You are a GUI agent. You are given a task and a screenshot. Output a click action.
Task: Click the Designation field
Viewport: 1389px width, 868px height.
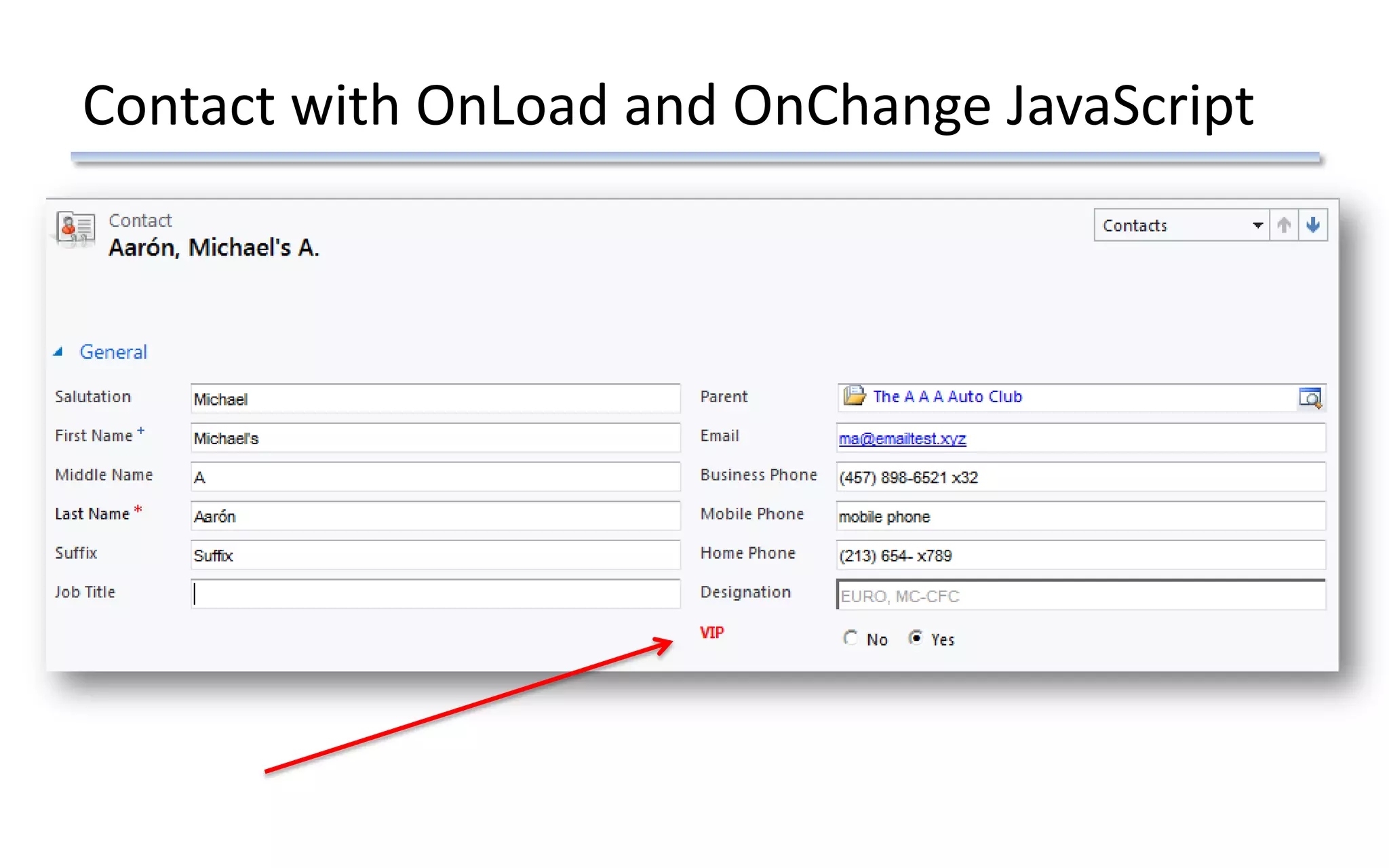1080,595
